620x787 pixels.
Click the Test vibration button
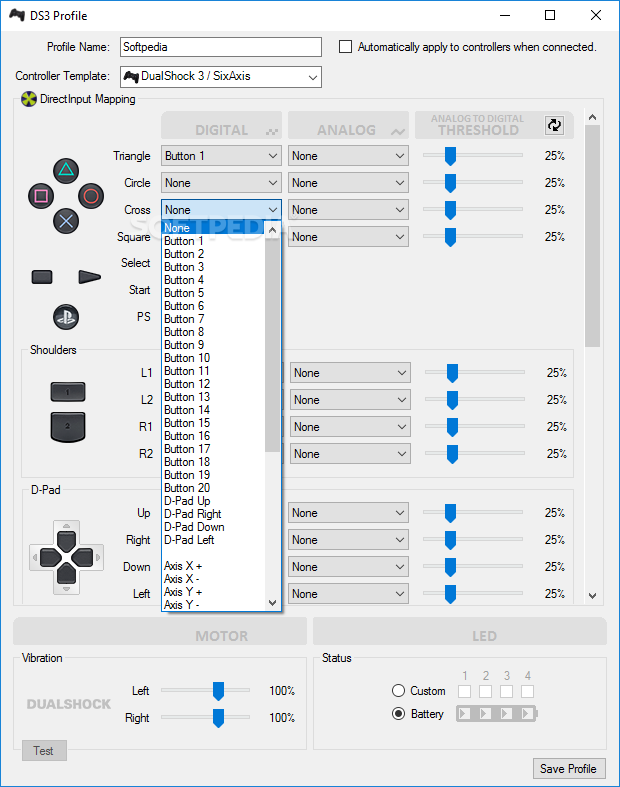(44, 750)
